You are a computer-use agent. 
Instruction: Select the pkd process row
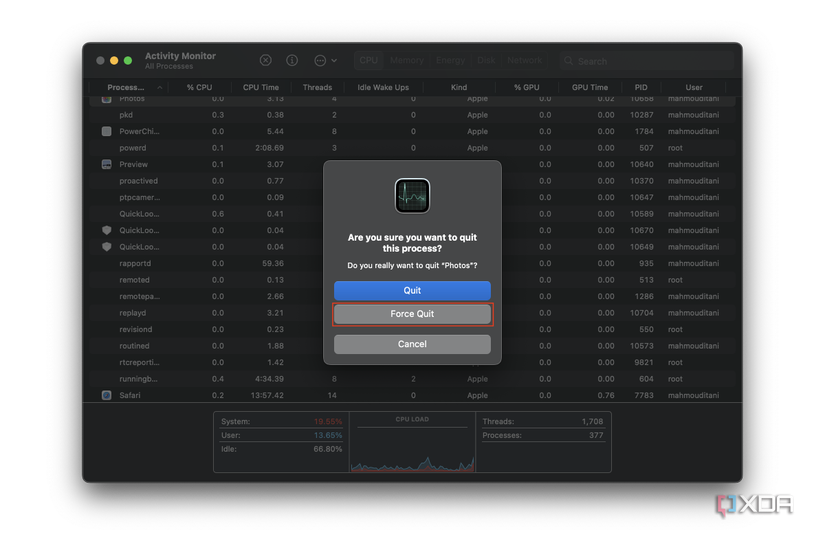[412, 115]
